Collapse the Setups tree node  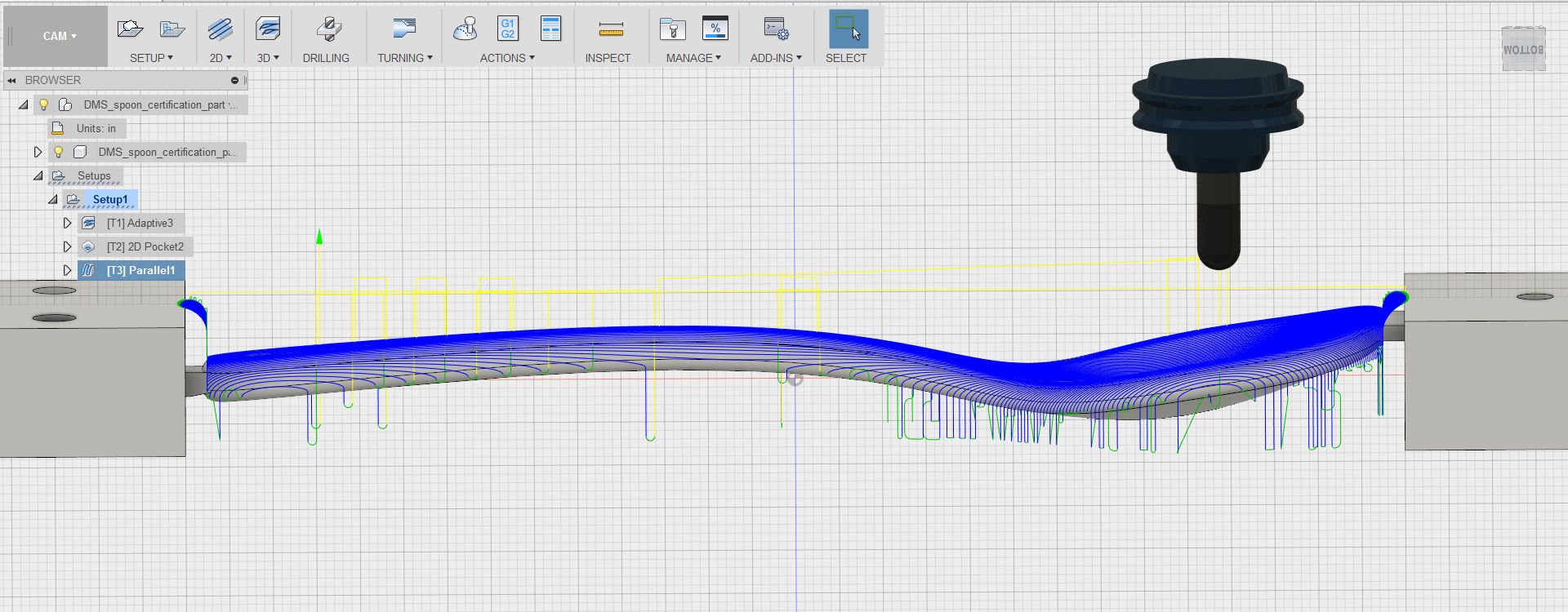click(x=38, y=175)
